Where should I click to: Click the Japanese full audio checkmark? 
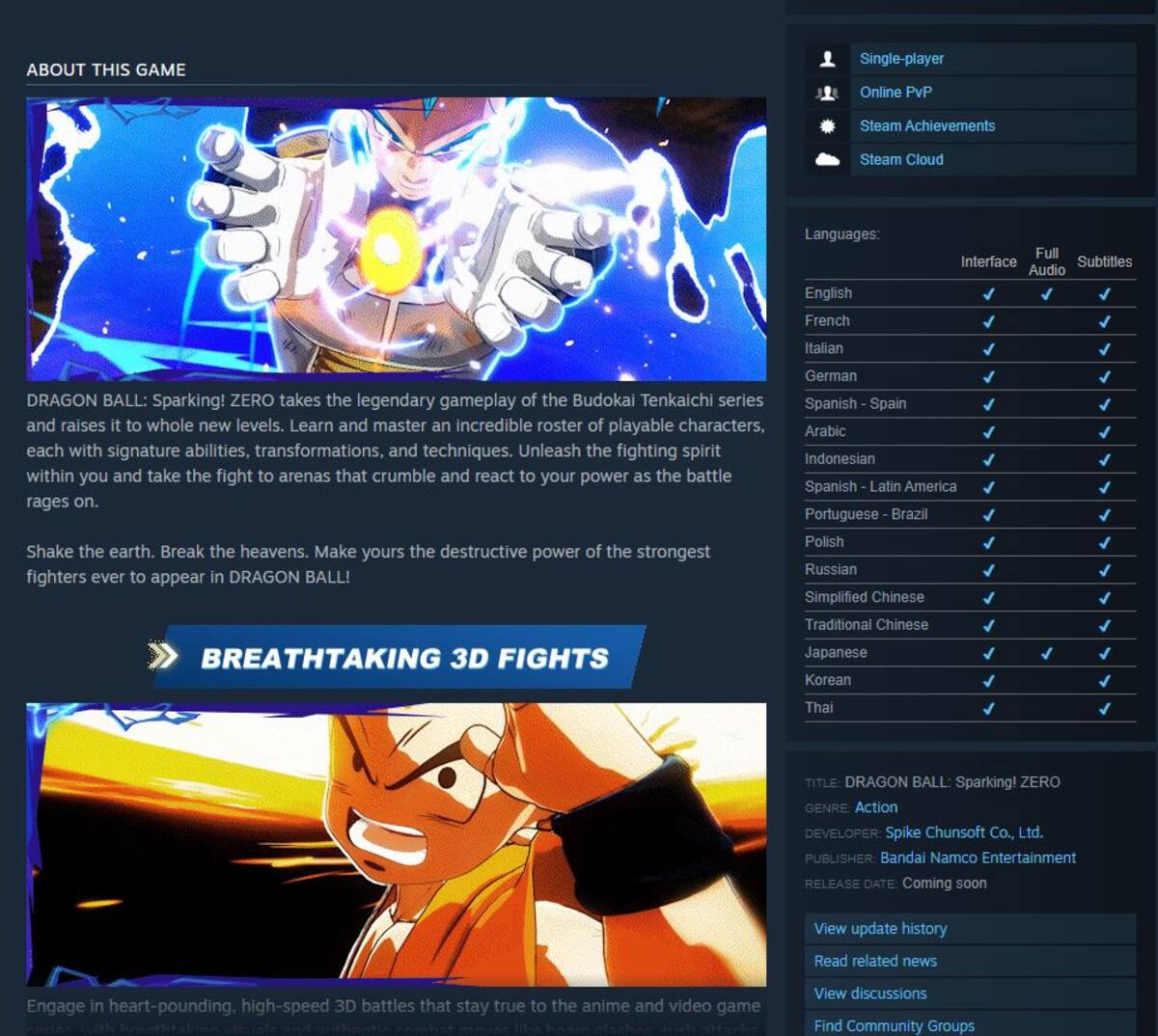pos(1046,653)
